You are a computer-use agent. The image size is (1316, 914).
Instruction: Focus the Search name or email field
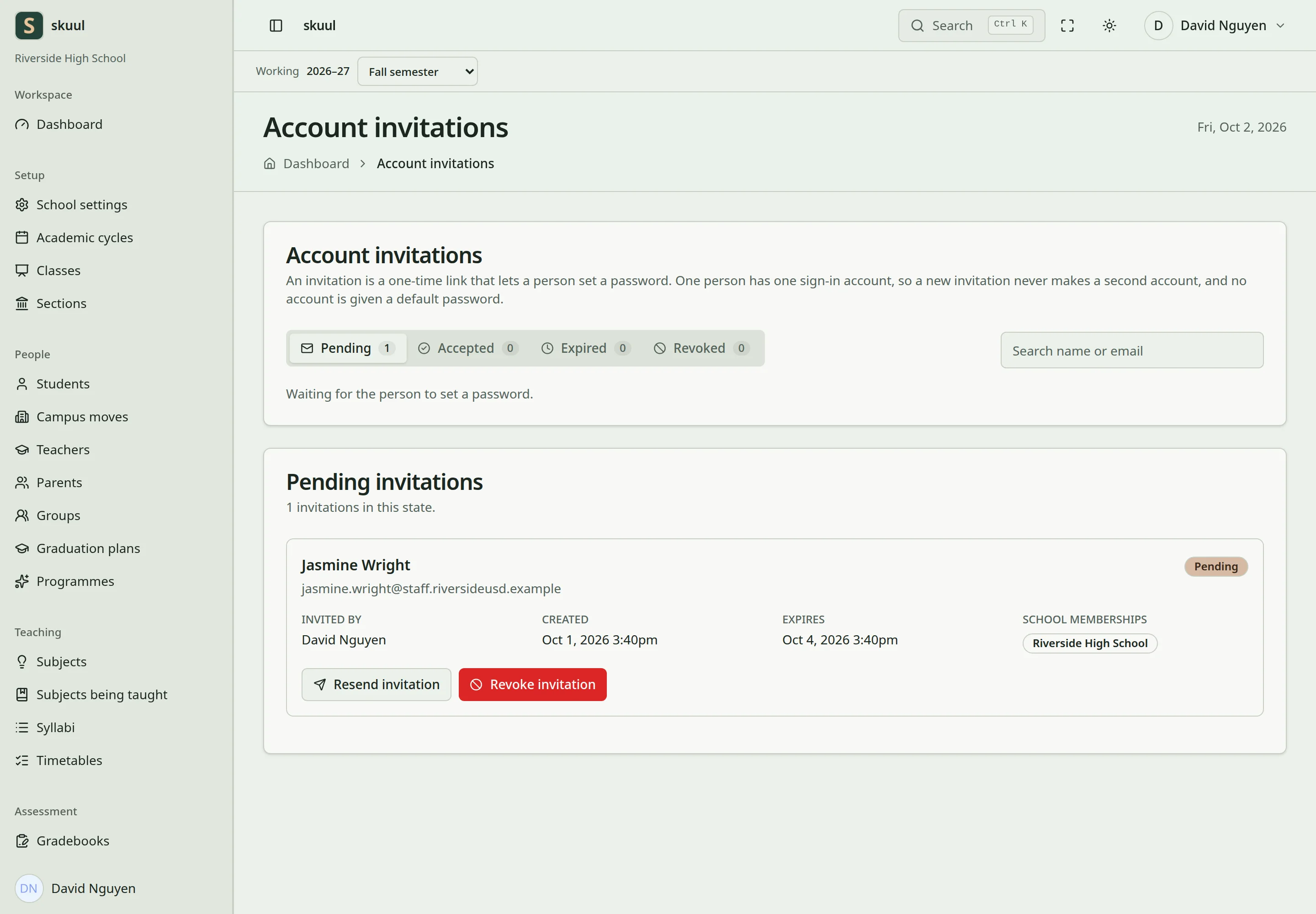click(x=1131, y=351)
